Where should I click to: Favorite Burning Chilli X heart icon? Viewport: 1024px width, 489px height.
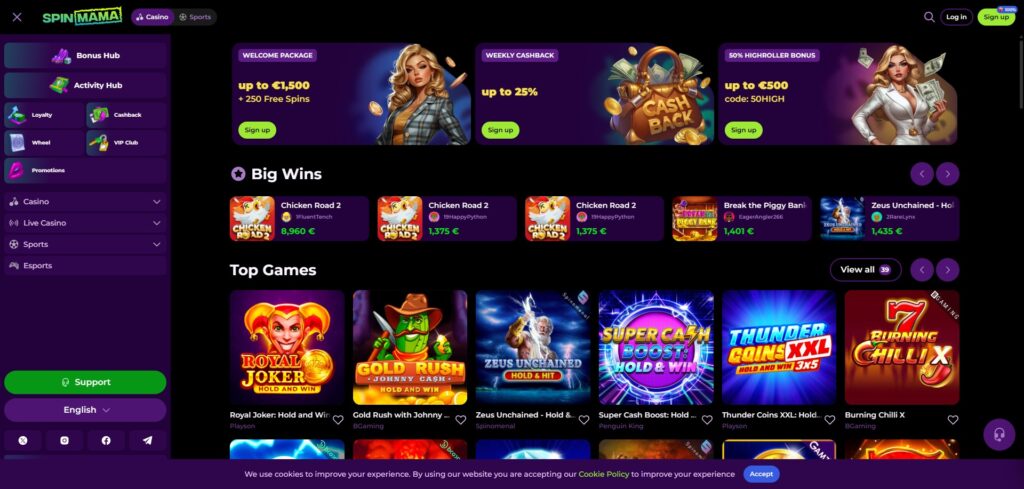(x=953, y=420)
